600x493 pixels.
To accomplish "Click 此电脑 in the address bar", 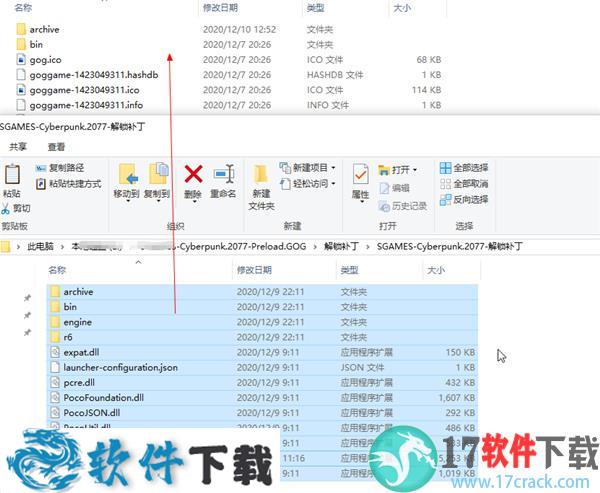I will [40, 246].
